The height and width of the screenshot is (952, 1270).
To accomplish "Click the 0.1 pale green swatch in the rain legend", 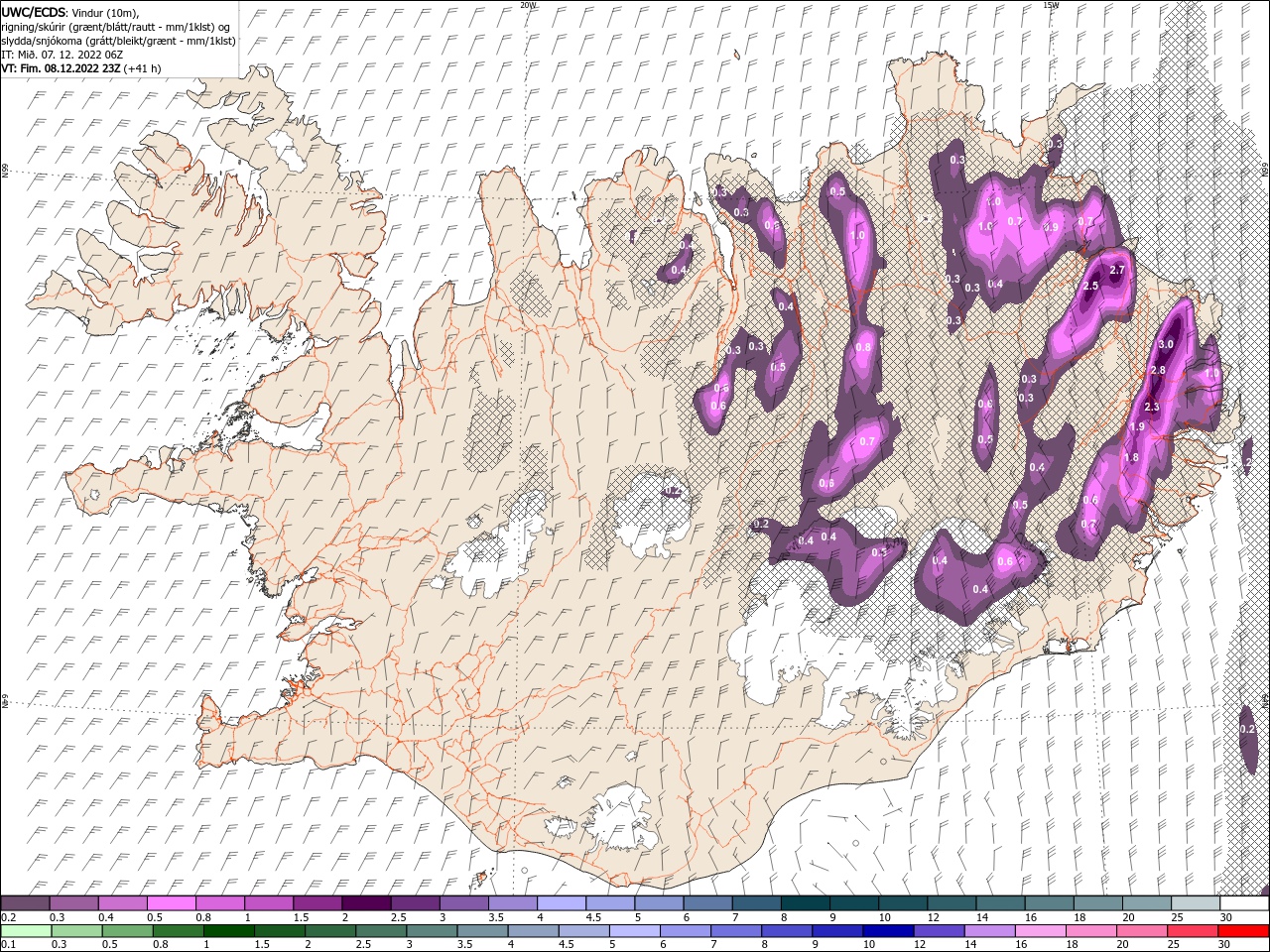I will (x=26, y=930).
